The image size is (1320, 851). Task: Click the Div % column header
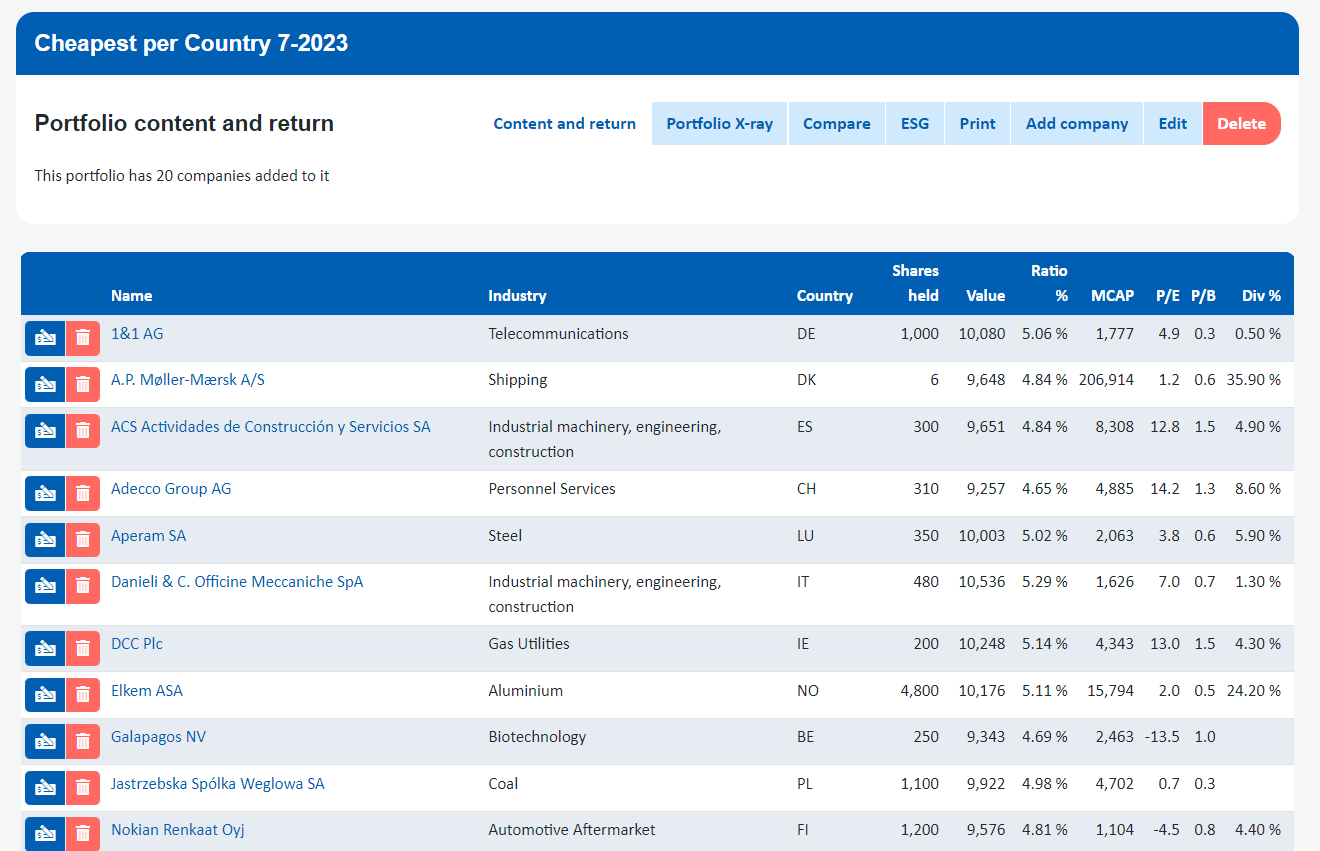tap(1262, 296)
